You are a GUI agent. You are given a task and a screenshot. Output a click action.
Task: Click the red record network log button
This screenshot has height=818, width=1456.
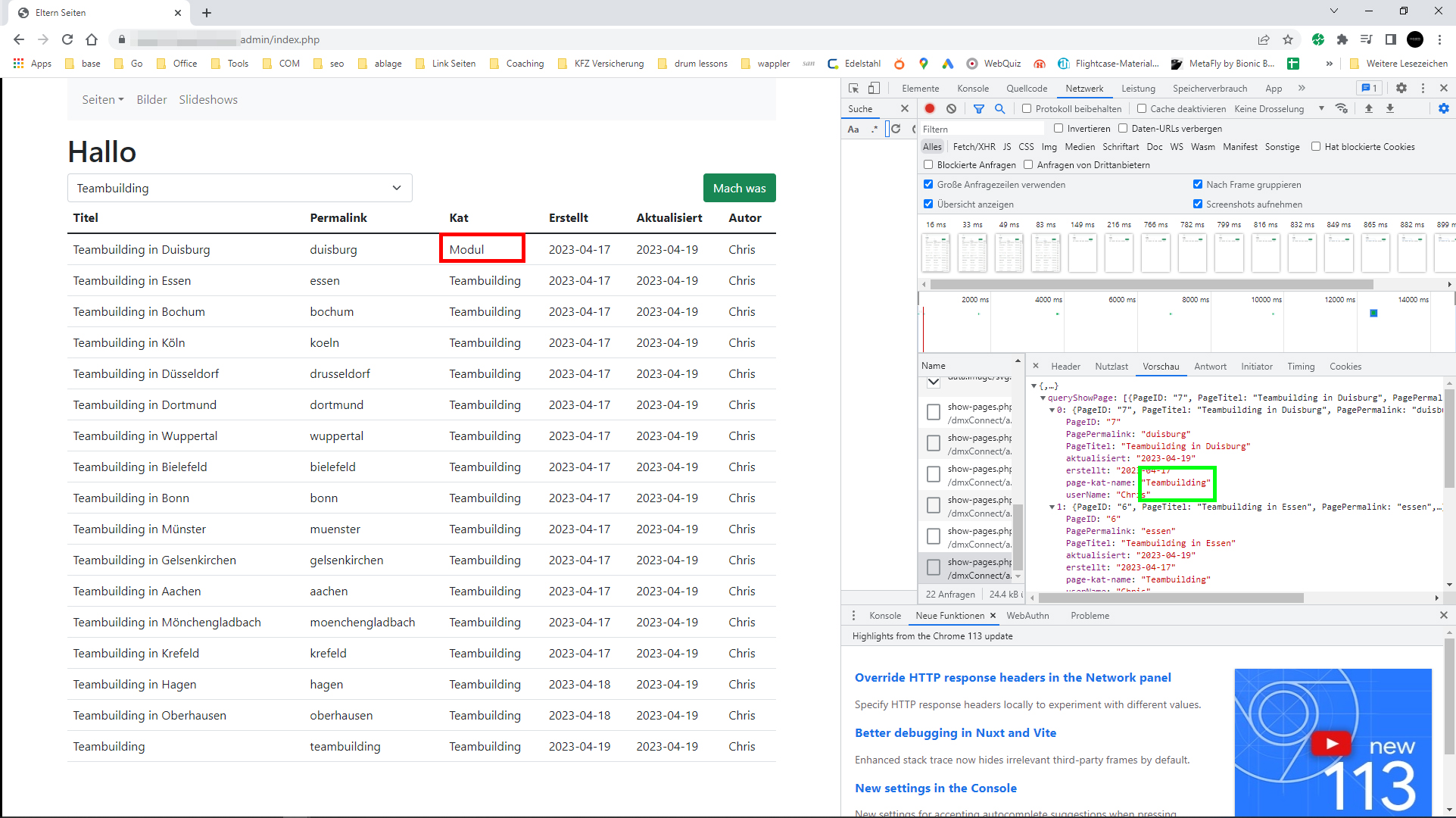point(930,108)
